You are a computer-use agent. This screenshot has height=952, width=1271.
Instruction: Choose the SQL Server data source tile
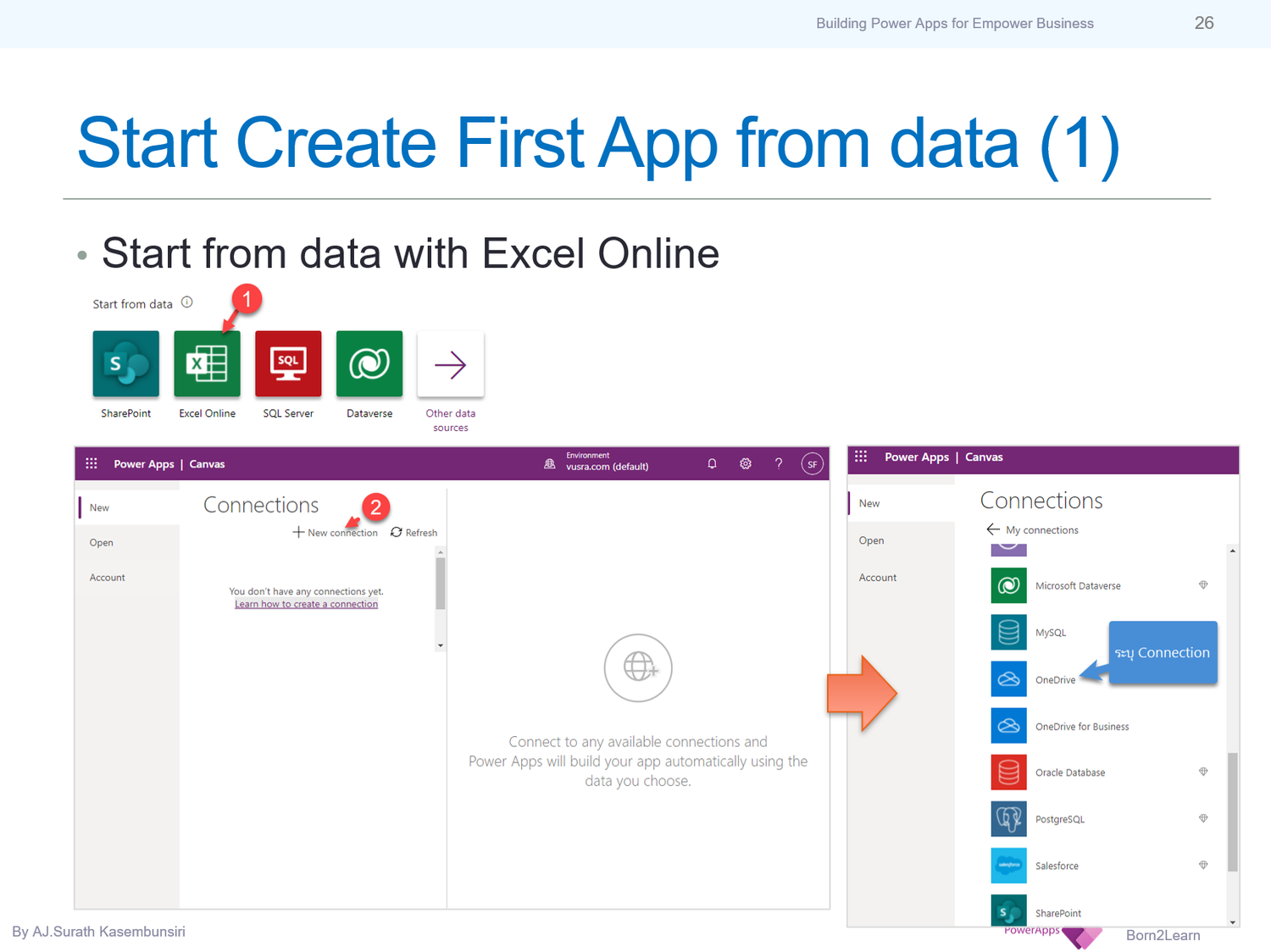[288, 363]
